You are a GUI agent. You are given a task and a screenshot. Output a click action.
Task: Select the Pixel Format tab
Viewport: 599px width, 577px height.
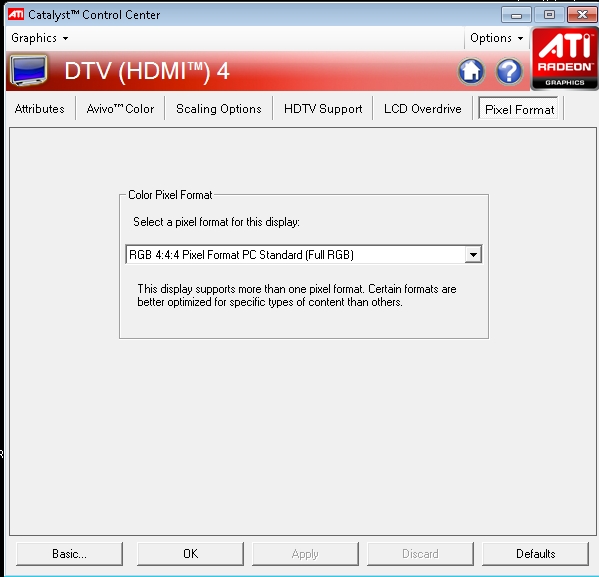point(519,109)
